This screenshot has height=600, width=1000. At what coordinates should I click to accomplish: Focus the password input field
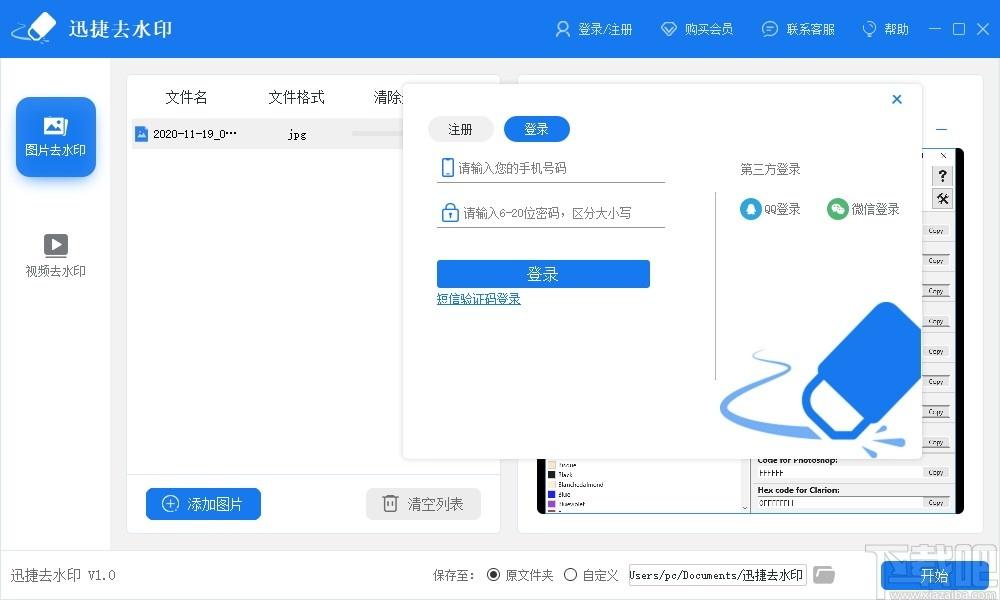point(551,213)
